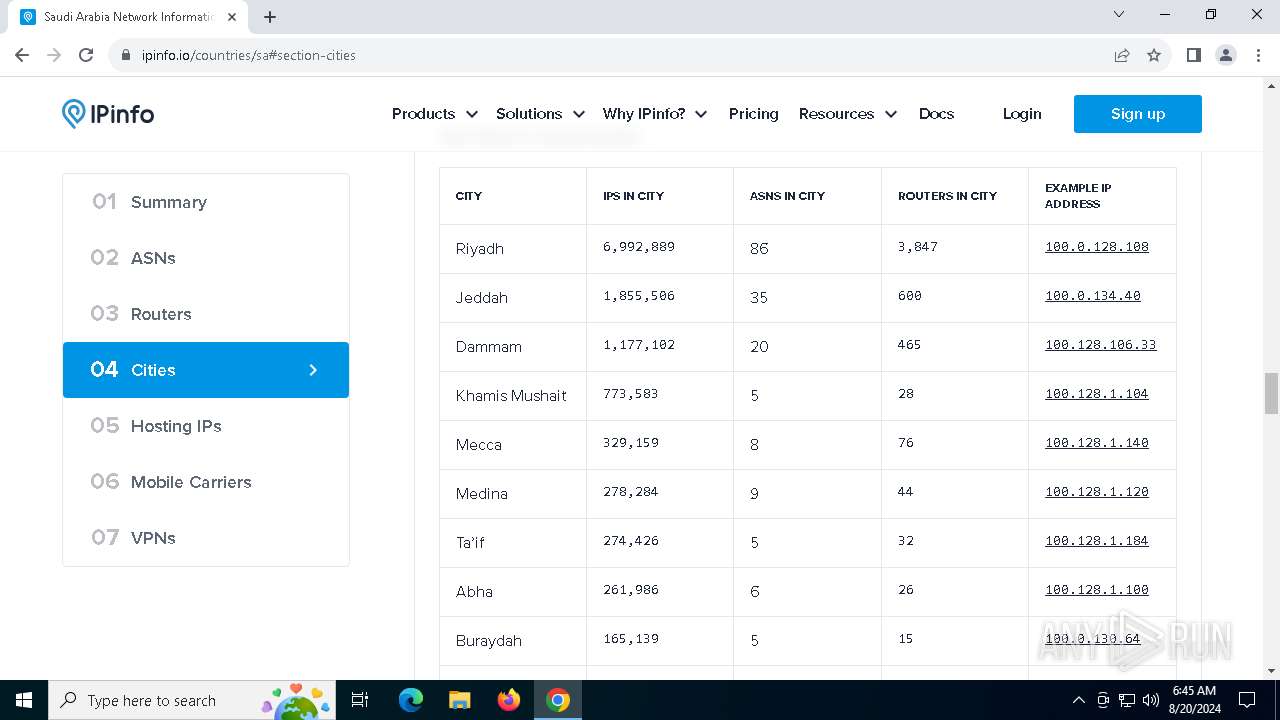This screenshot has height=720, width=1280.
Task: Bookmark this page with the star icon
Action: tap(1154, 55)
